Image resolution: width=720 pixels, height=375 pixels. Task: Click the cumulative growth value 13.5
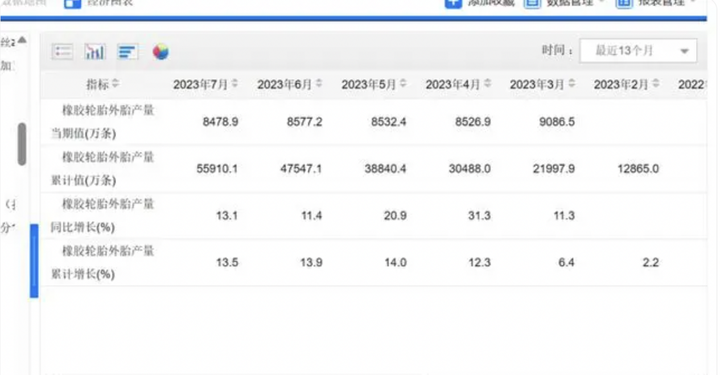tap(227, 263)
